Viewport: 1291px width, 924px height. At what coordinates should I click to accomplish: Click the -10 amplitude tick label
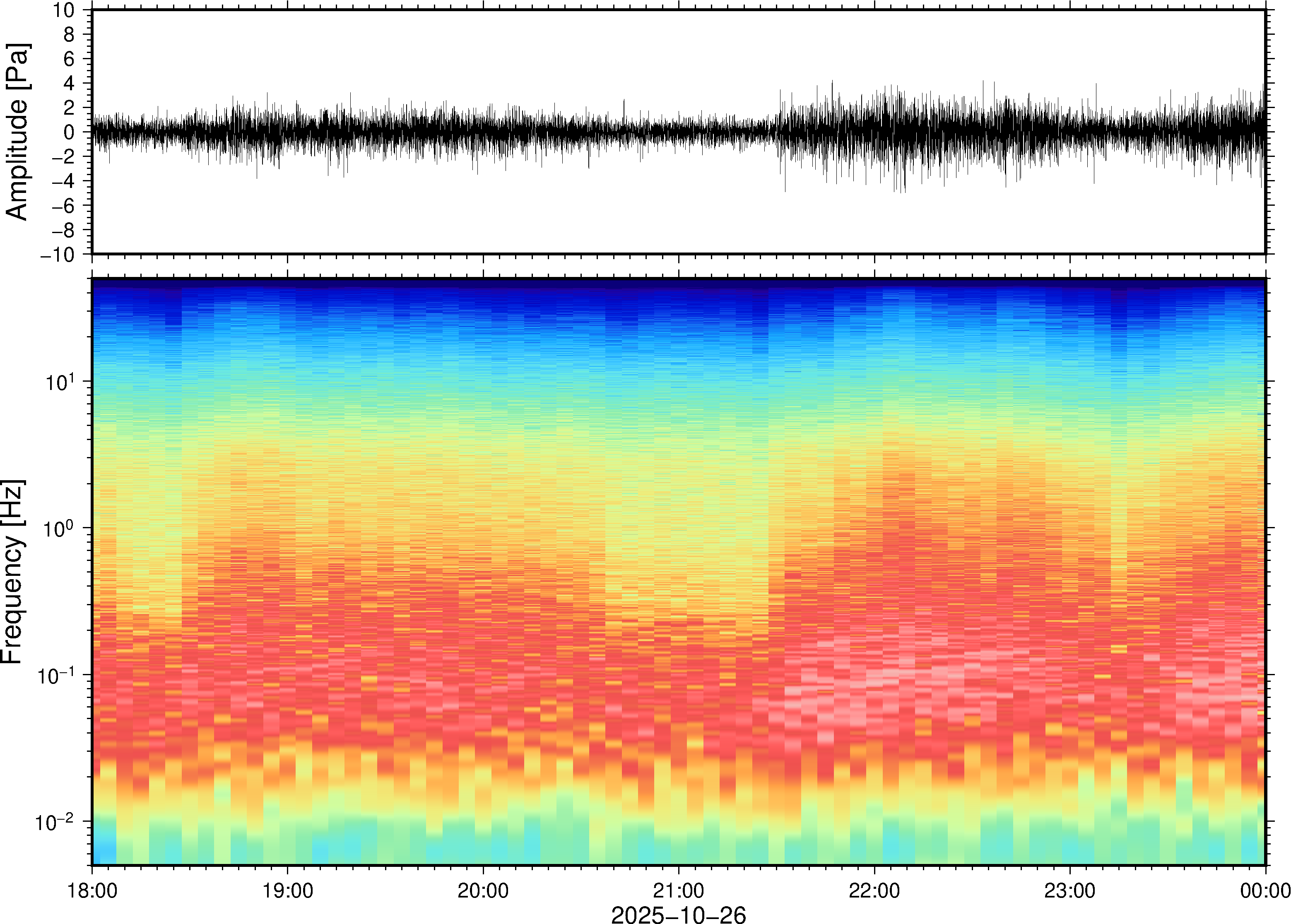point(58,255)
